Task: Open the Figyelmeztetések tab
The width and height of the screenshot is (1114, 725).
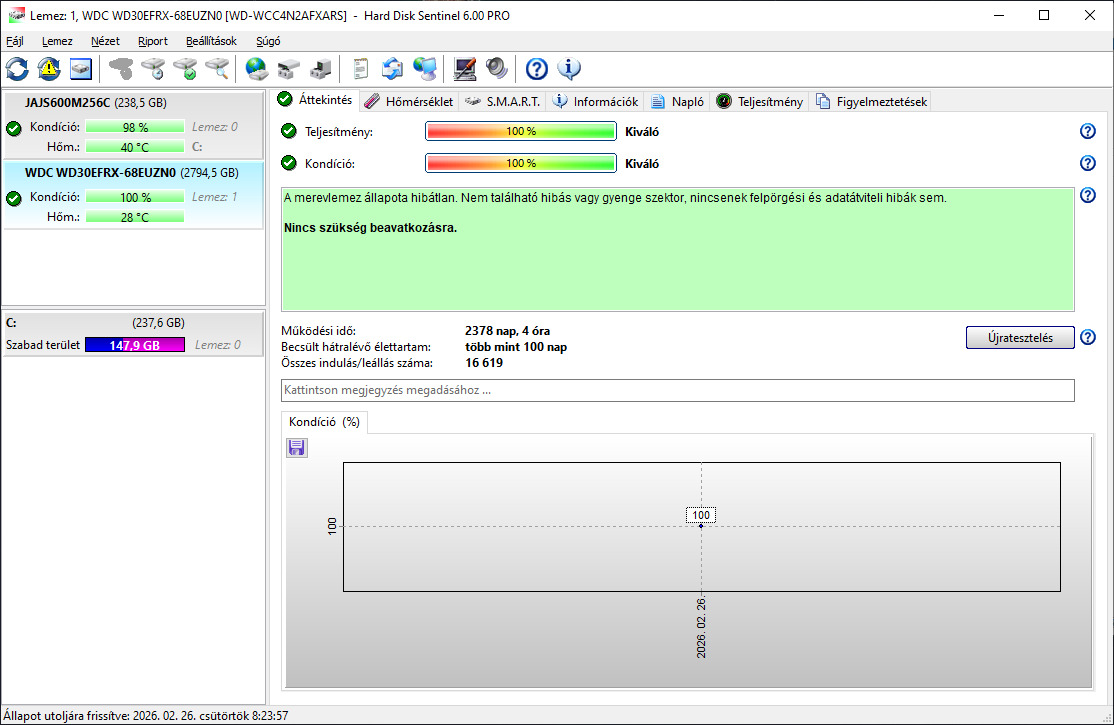Action: (x=872, y=101)
